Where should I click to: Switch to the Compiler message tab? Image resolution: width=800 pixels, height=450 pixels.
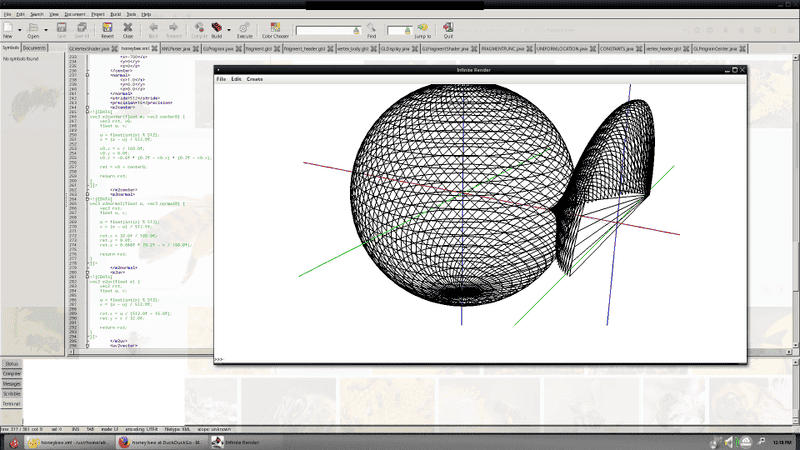coord(11,374)
